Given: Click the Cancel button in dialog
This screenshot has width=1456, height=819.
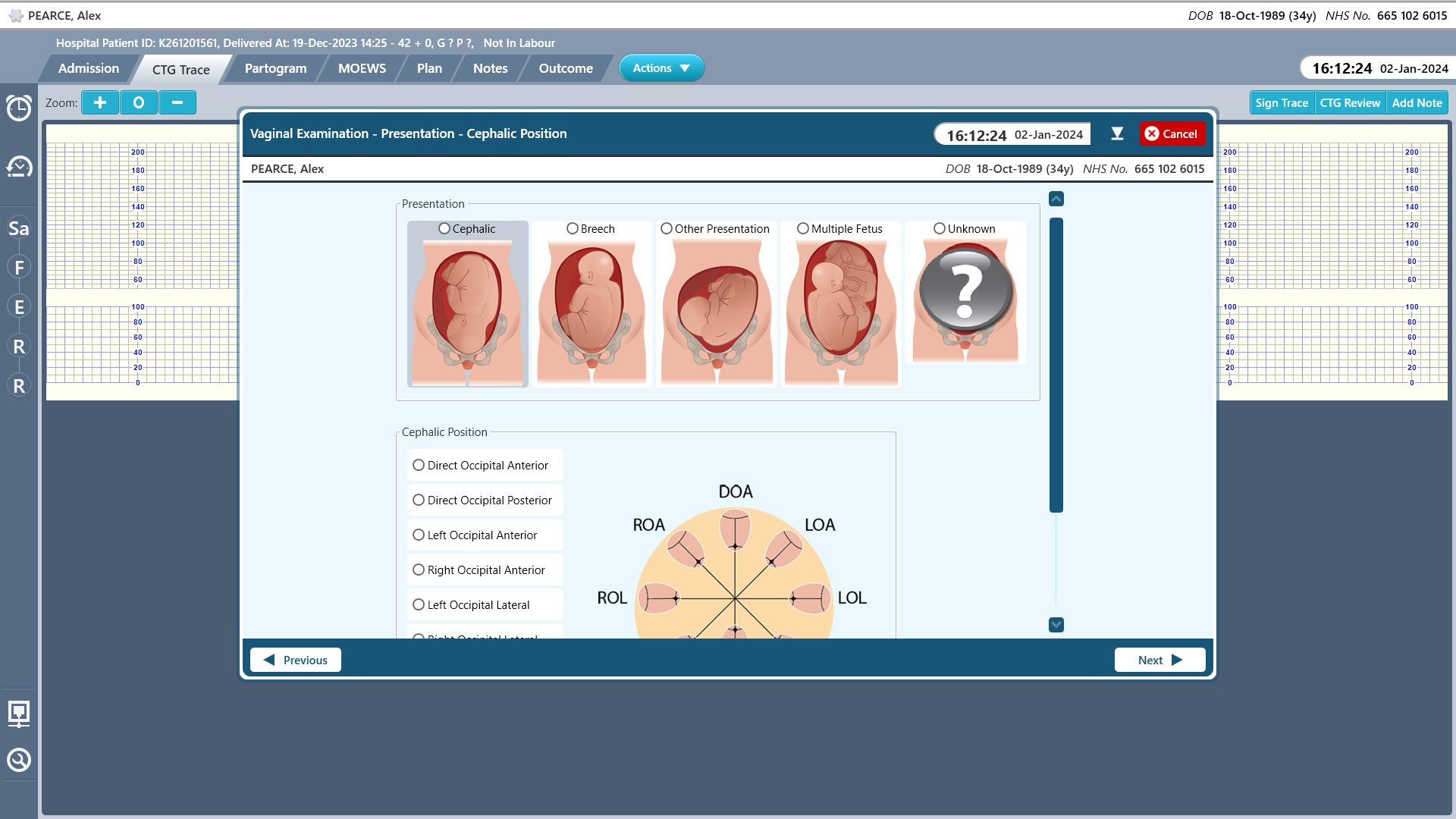Looking at the screenshot, I should pyautogui.click(x=1172, y=133).
